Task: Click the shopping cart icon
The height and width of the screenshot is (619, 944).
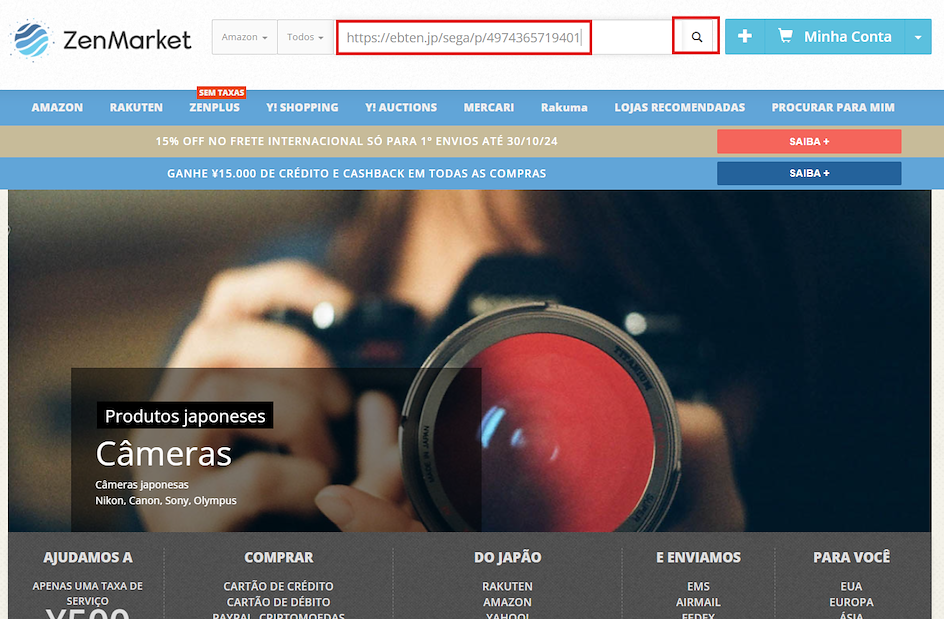Action: click(x=785, y=36)
